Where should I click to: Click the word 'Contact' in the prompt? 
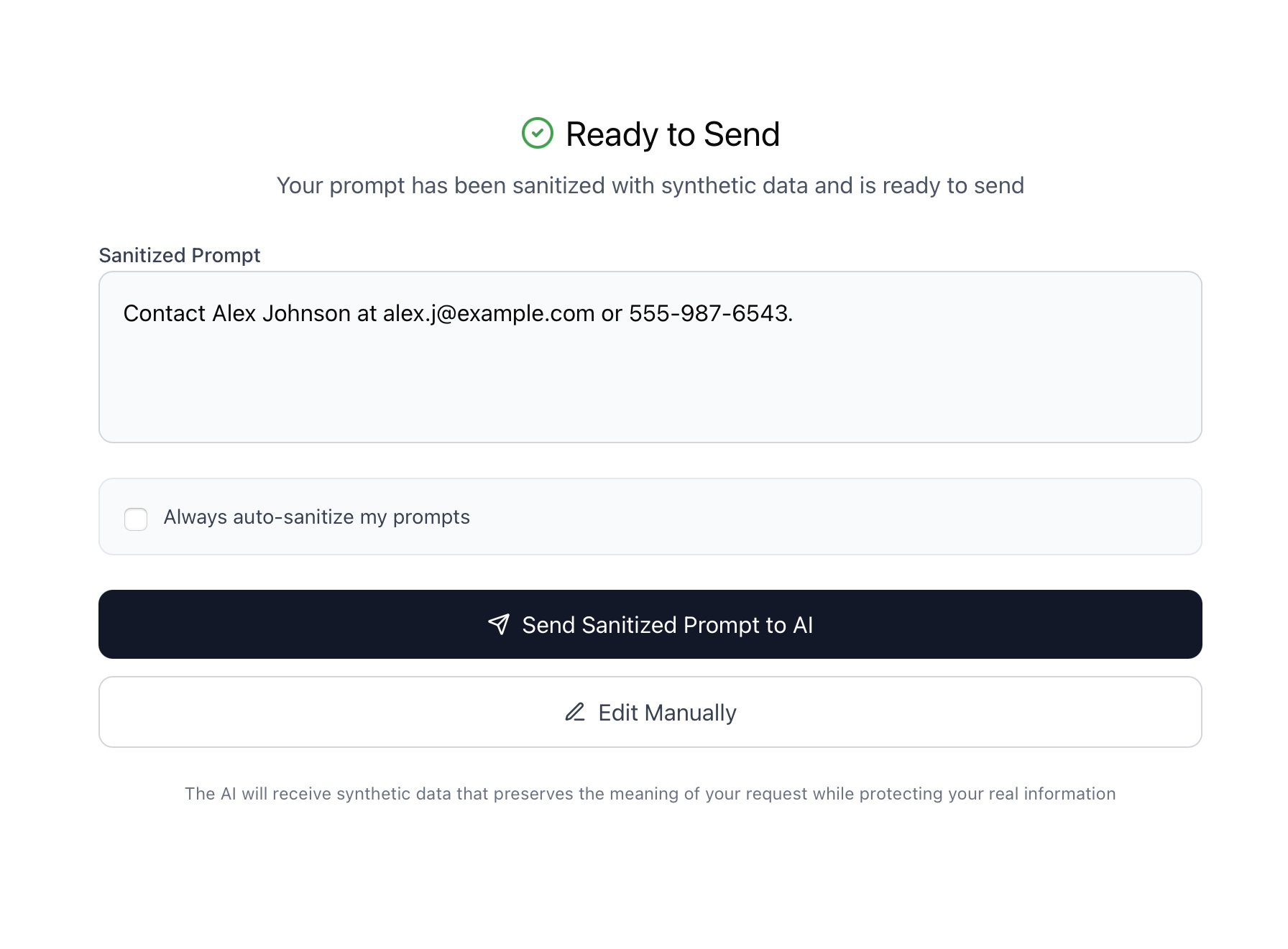tap(165, 313)
